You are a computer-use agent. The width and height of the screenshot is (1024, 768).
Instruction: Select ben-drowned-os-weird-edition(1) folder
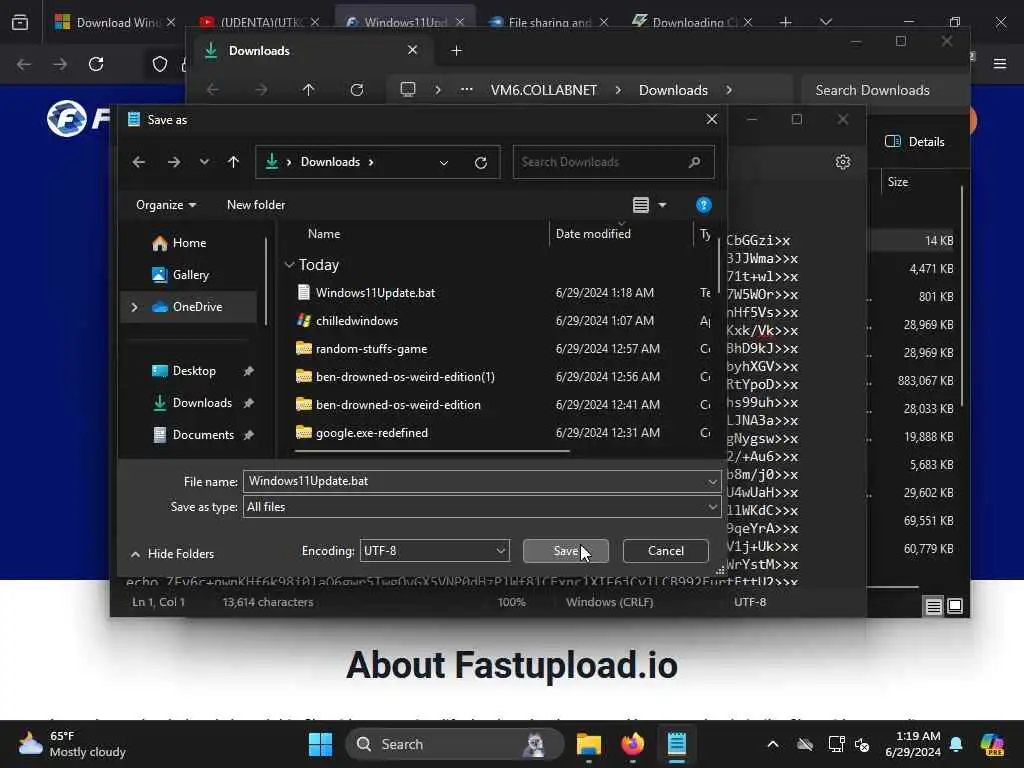[x=405, y=377]
